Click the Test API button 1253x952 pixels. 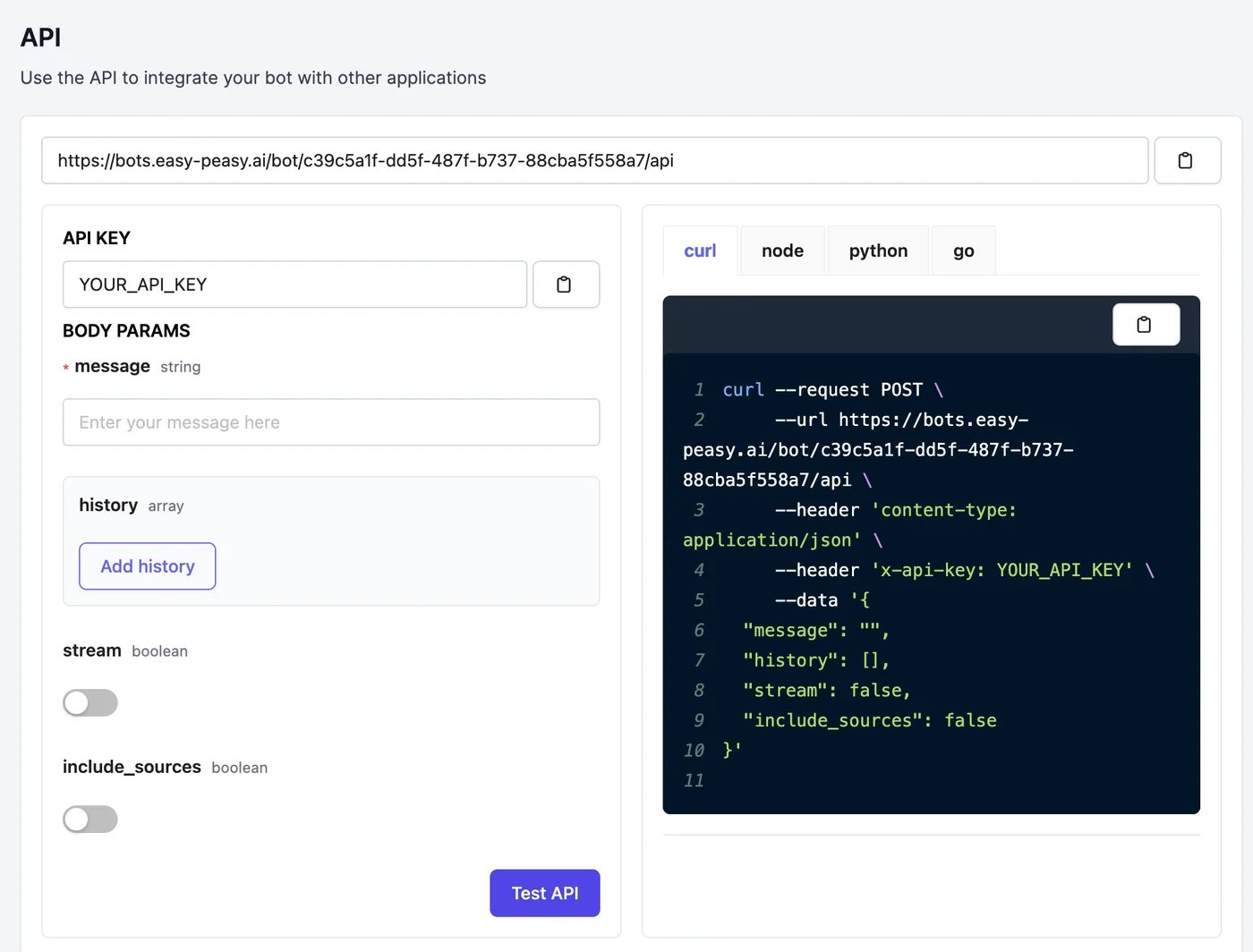[544, 893]
